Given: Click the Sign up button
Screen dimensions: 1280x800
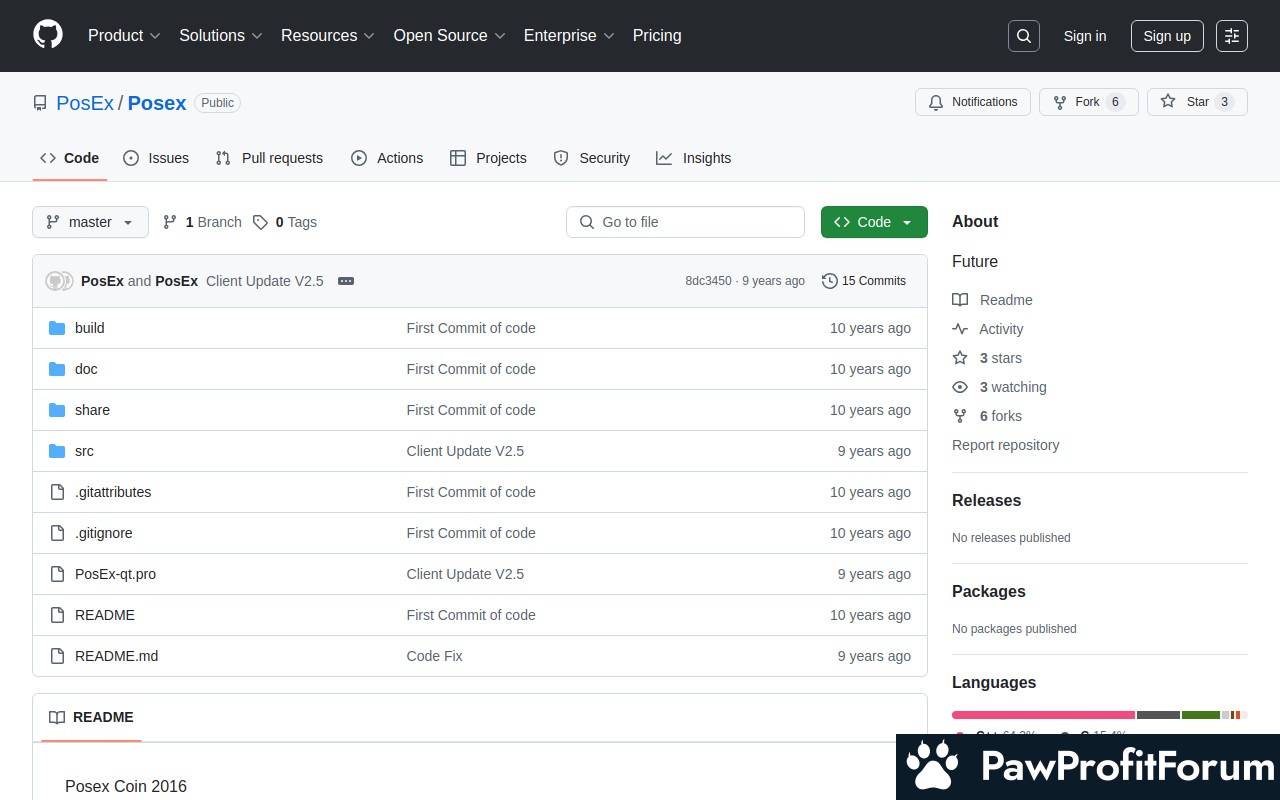Looking at the screenshot, I should 1166,36.
